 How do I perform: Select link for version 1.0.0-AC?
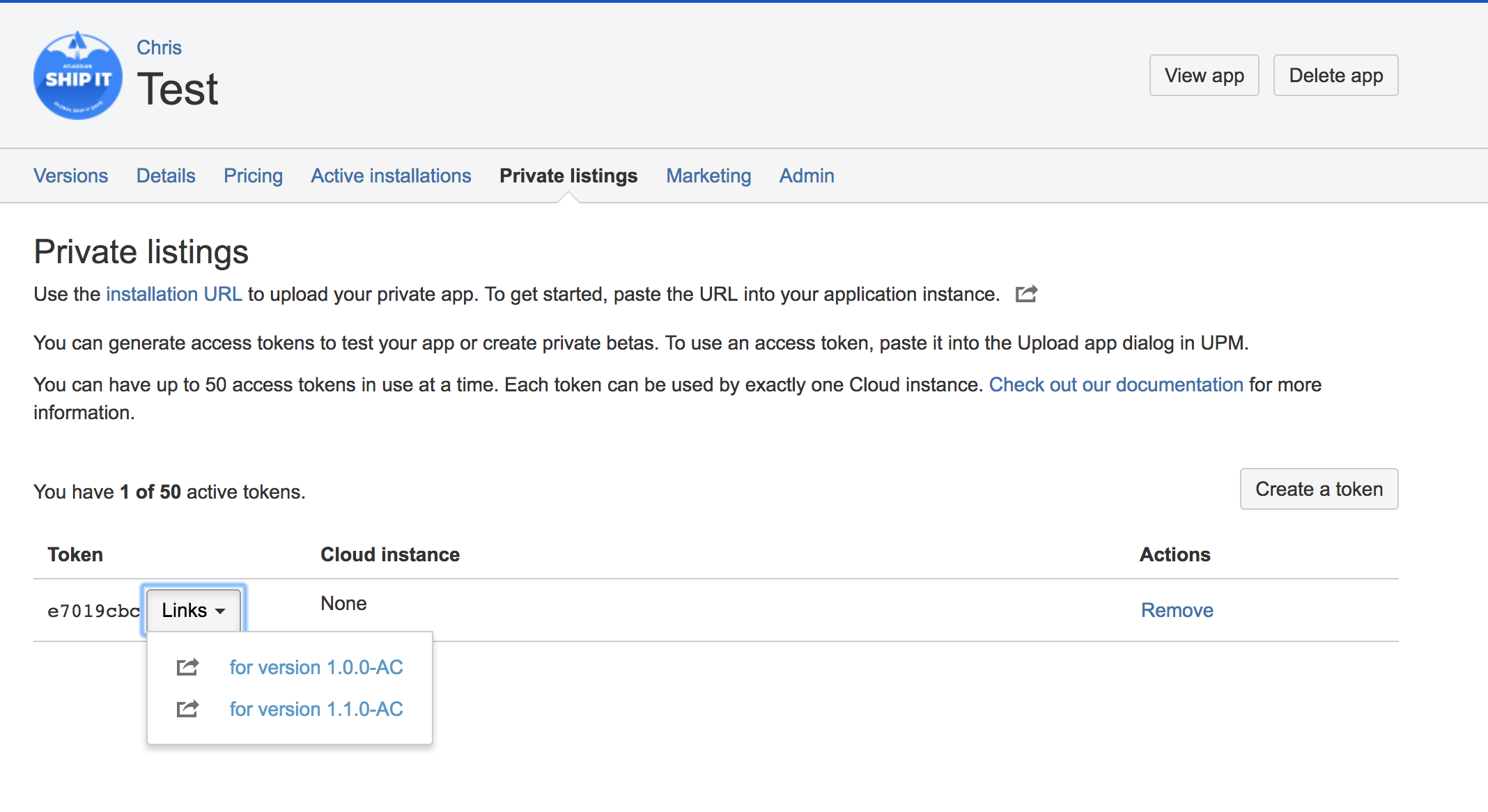(x=316, y=667)
